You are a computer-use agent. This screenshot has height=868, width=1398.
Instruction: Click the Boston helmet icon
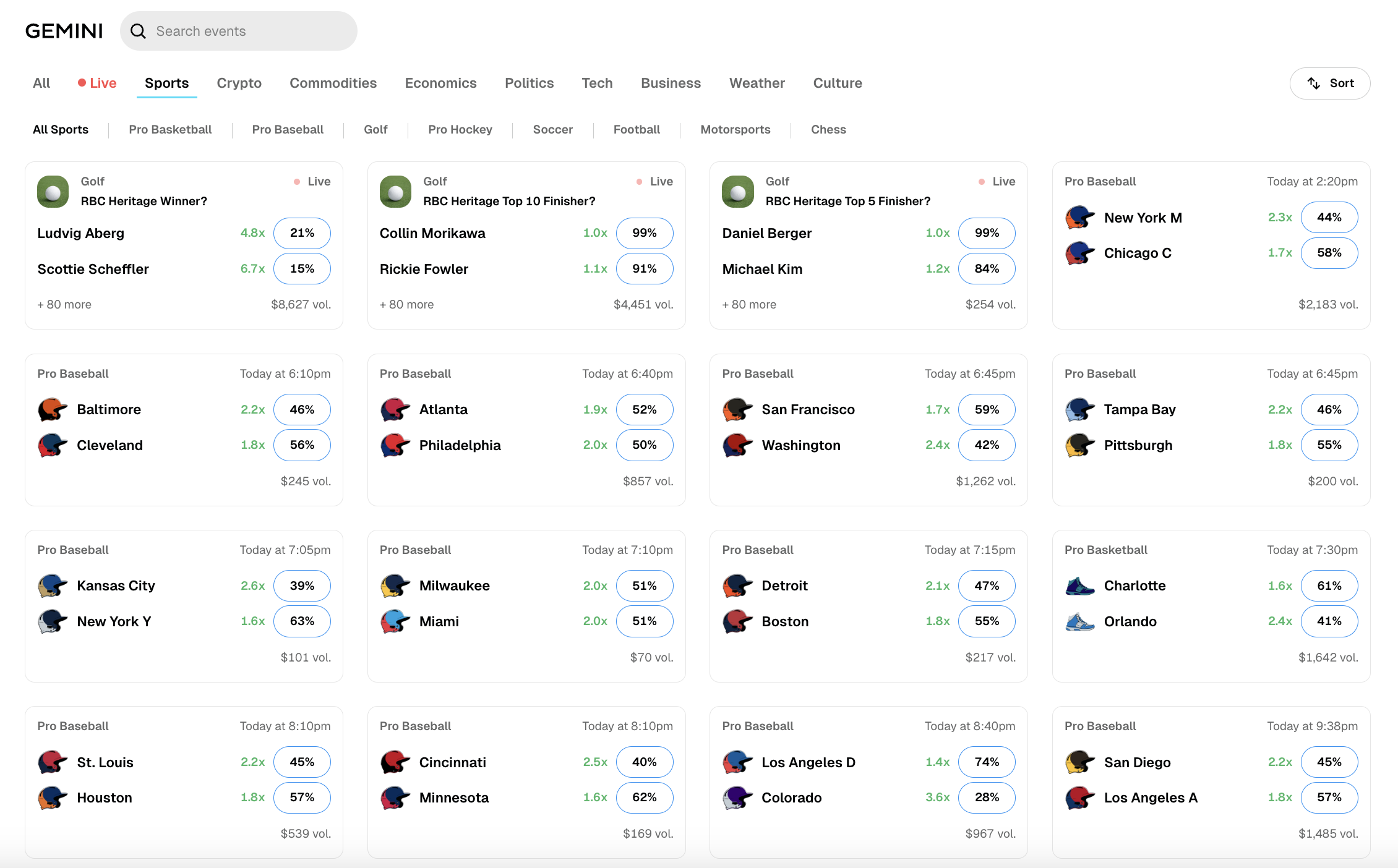pos(737,621)
